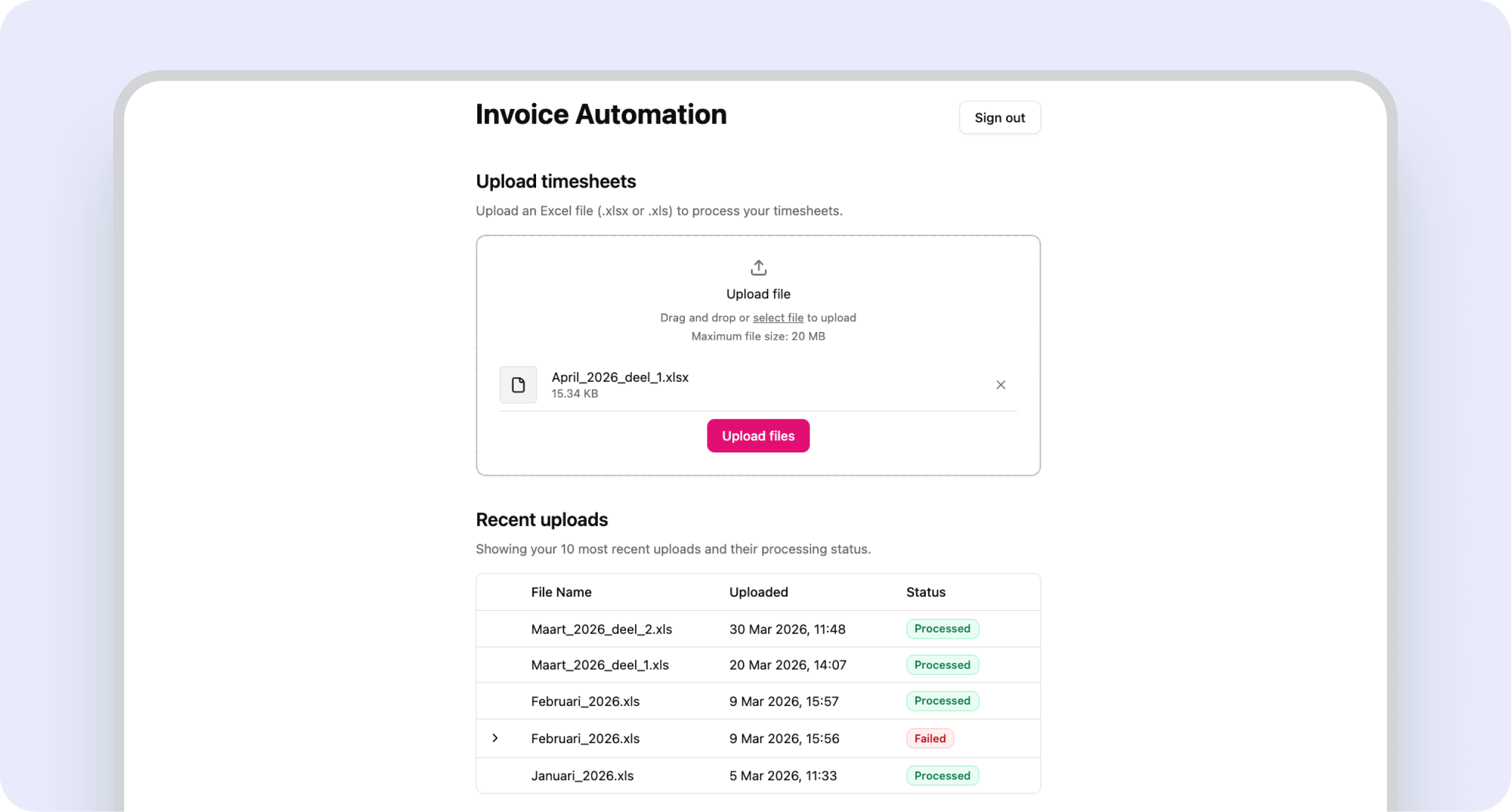Viewport: 1511px width, 812px height.
Task: Open the select file link
Action: point(778,318)
